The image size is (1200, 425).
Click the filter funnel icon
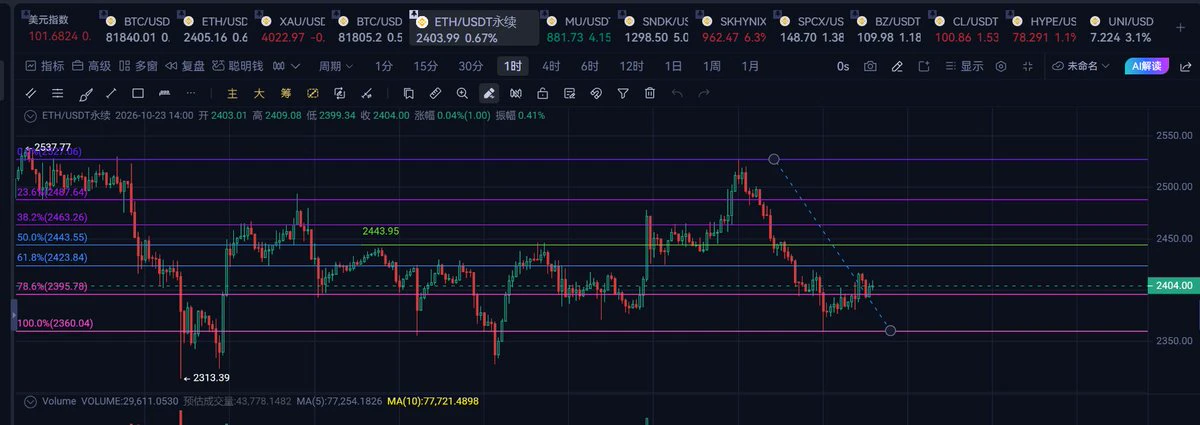click(623, 93)
